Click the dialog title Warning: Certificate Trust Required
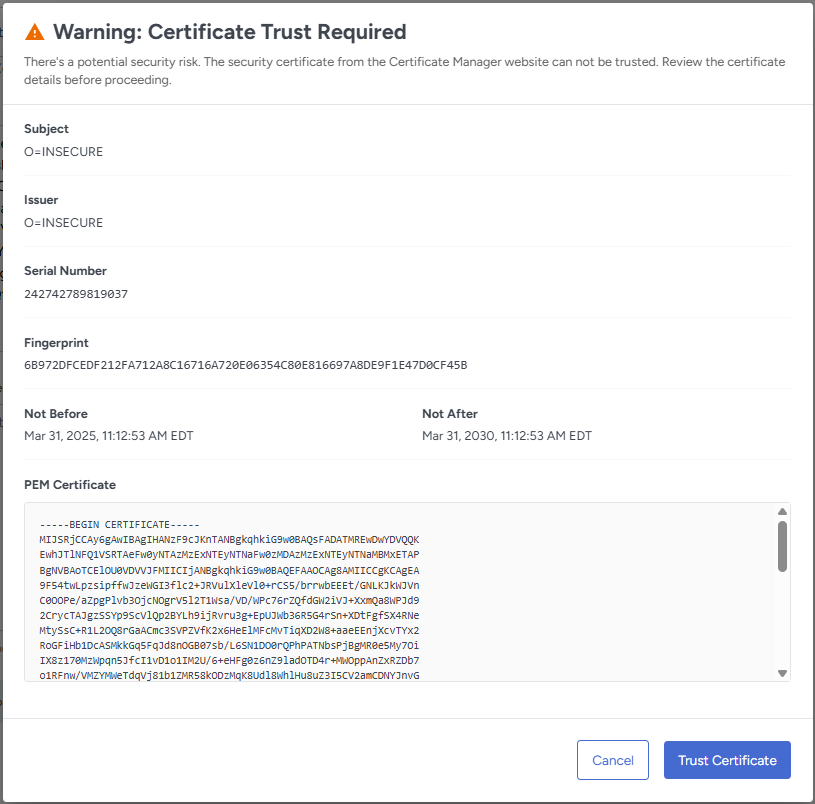This screenshot has width=815, height=804. pos(229,32)
